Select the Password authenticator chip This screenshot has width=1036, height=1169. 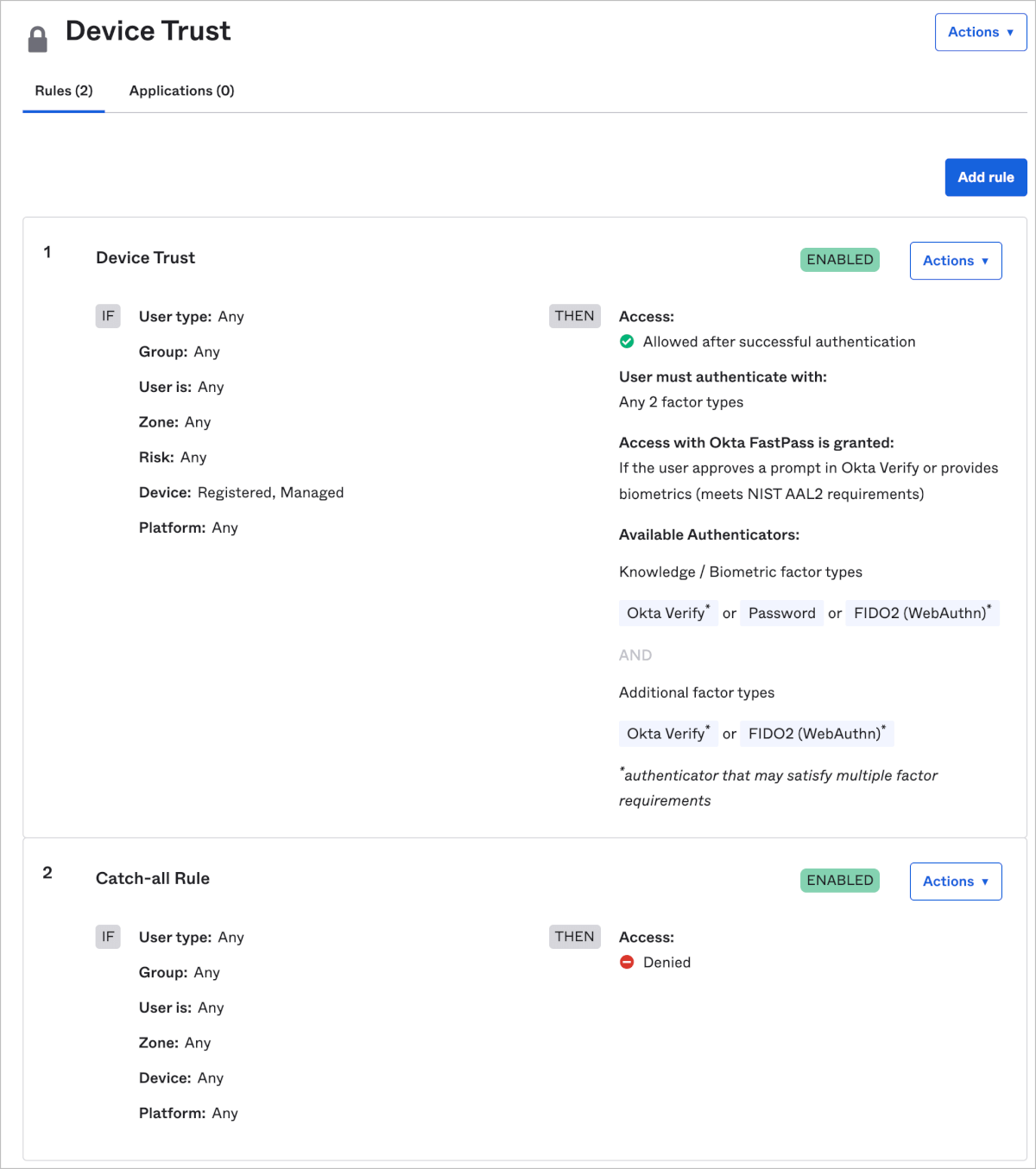781,613
